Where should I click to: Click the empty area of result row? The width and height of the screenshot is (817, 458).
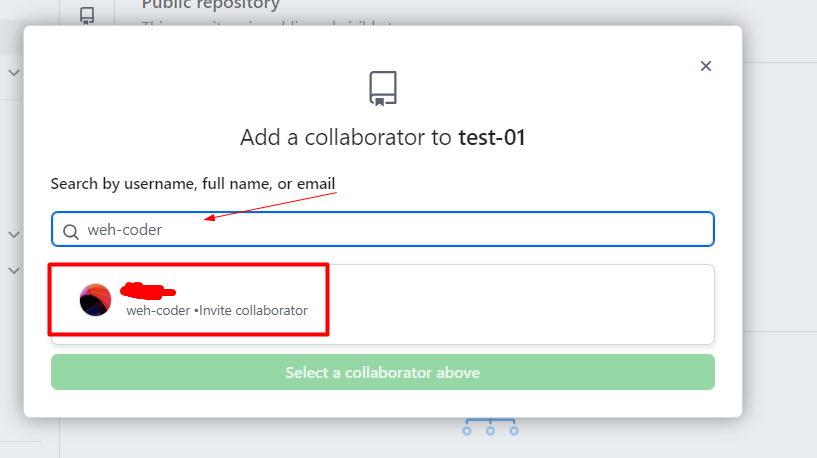pos(521,304)
